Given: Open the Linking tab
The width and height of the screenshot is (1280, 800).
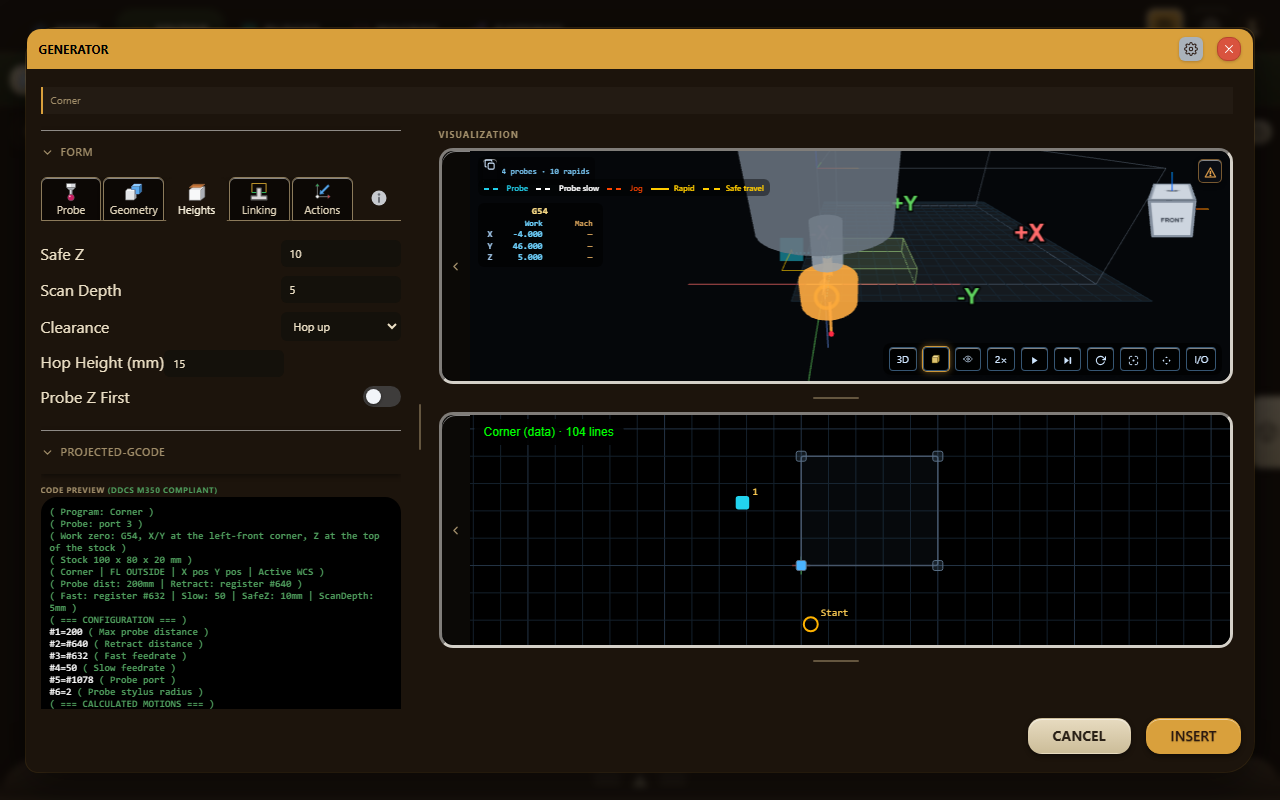Looking at the screenshot, I should click(x=259, y=199).
